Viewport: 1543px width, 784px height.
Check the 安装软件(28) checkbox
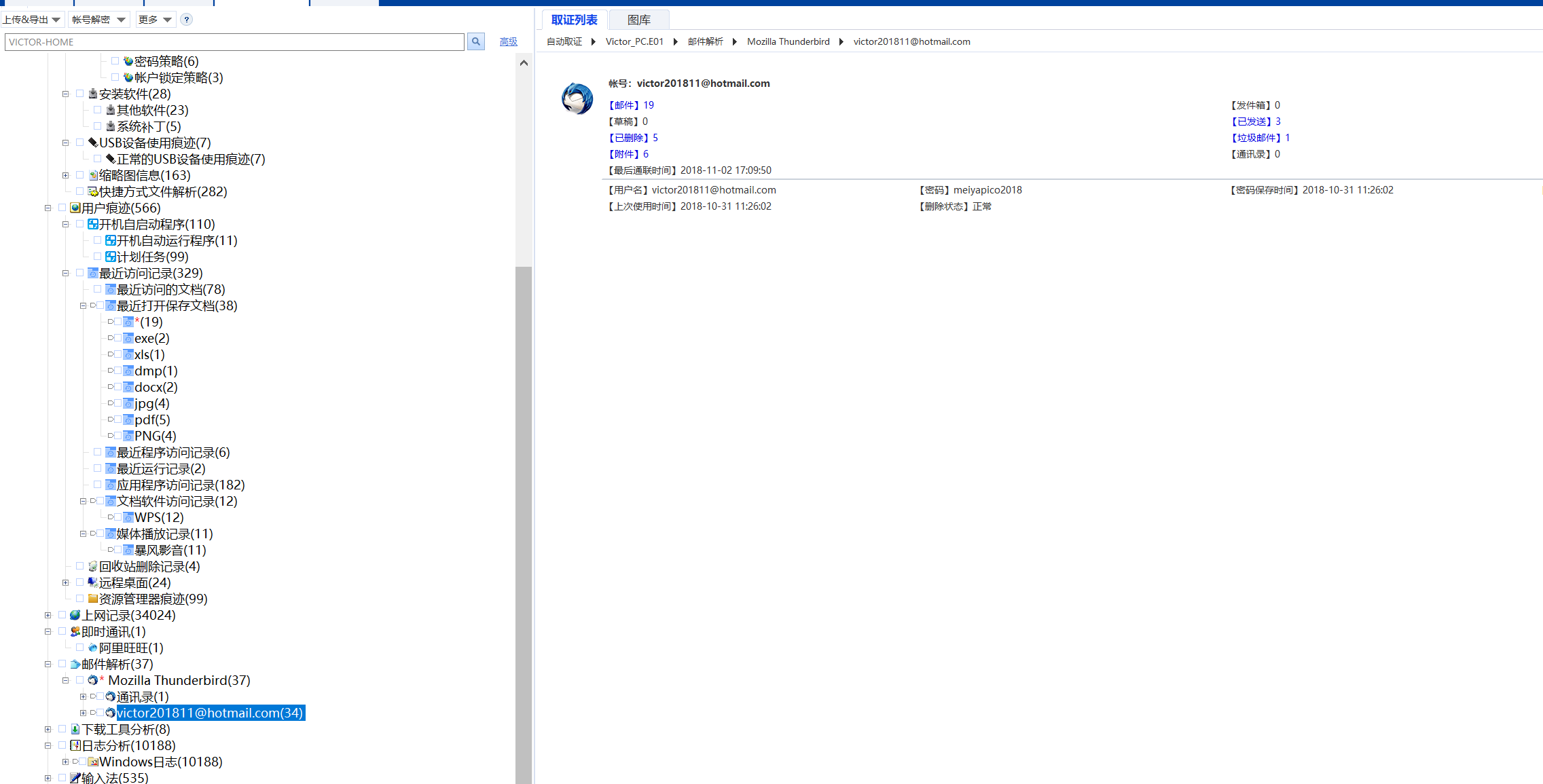80,94
